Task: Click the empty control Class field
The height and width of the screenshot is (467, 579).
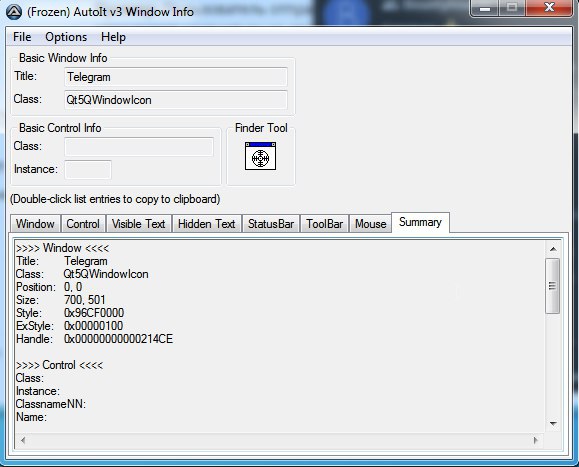Action: [139, 147]
